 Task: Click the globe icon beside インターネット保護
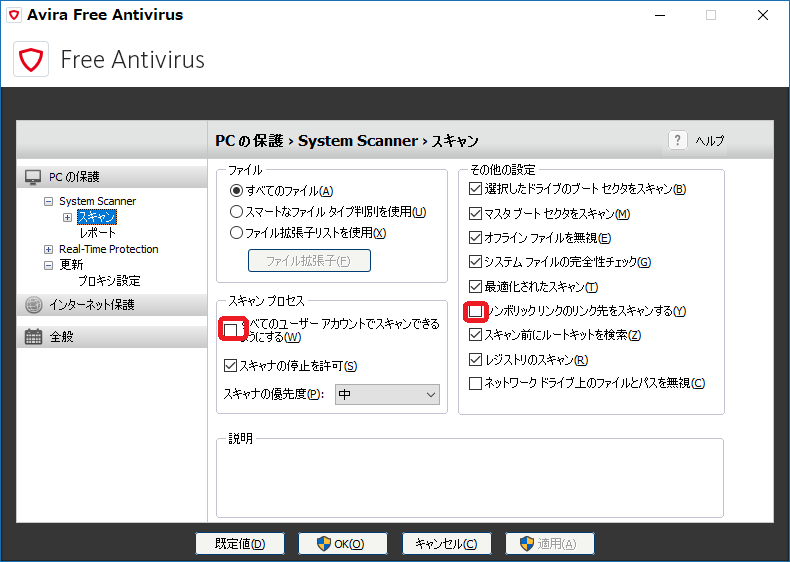(33, 305)
